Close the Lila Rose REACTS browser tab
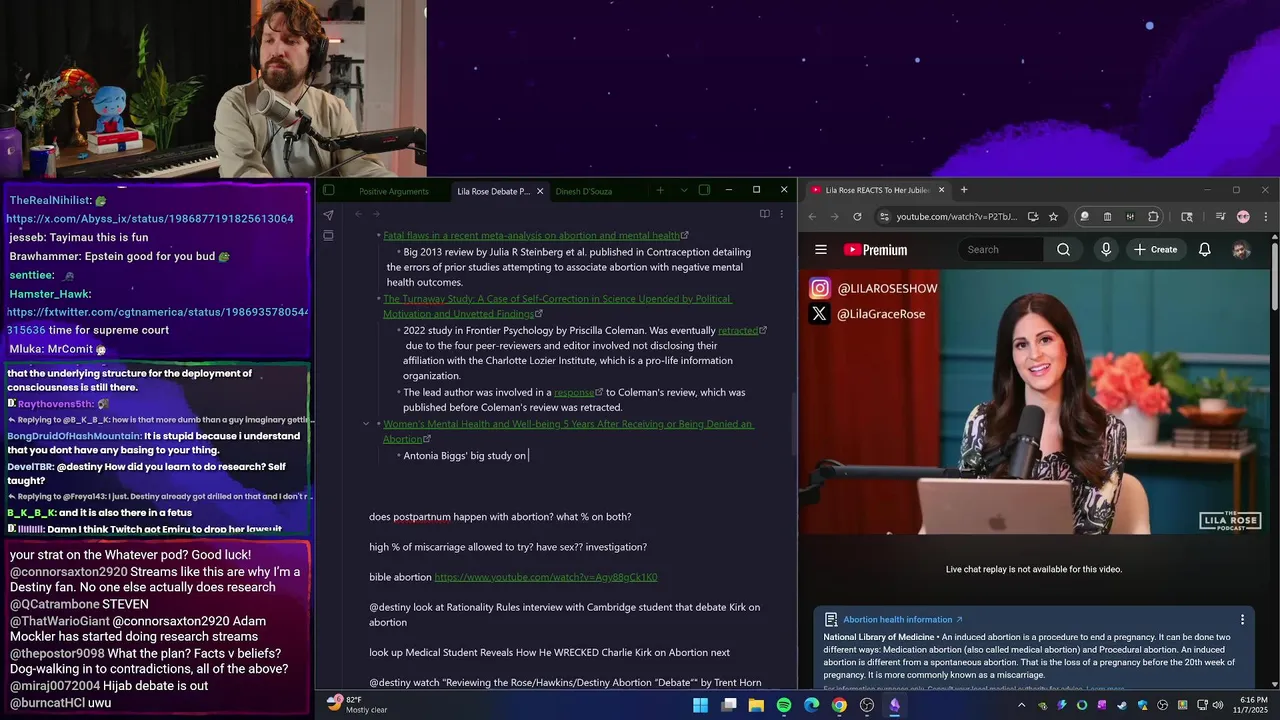The image size is (1280, 720). pos(941,190)
